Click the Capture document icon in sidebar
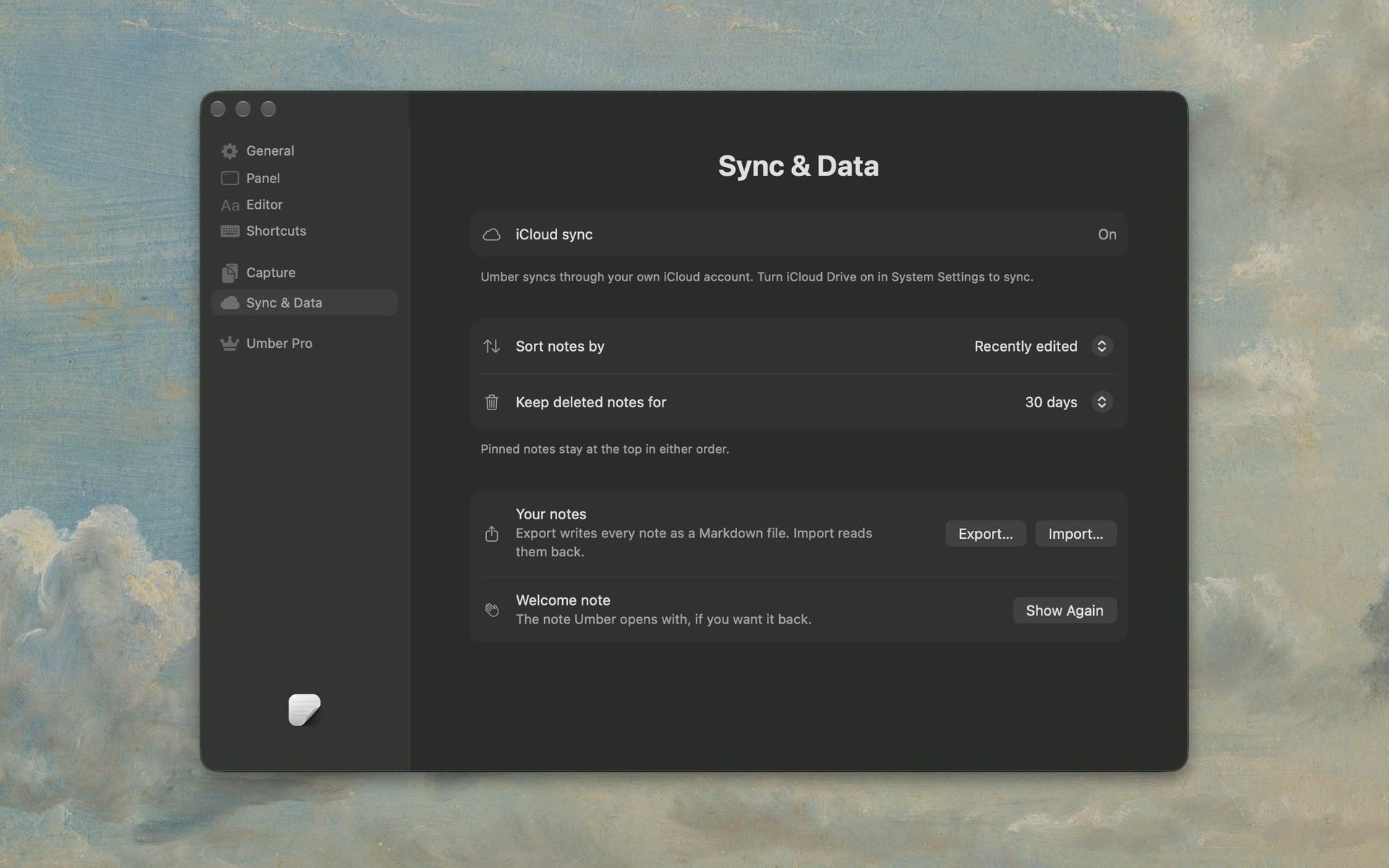This screenshot has height=868, width=1389. pos(229,273)
